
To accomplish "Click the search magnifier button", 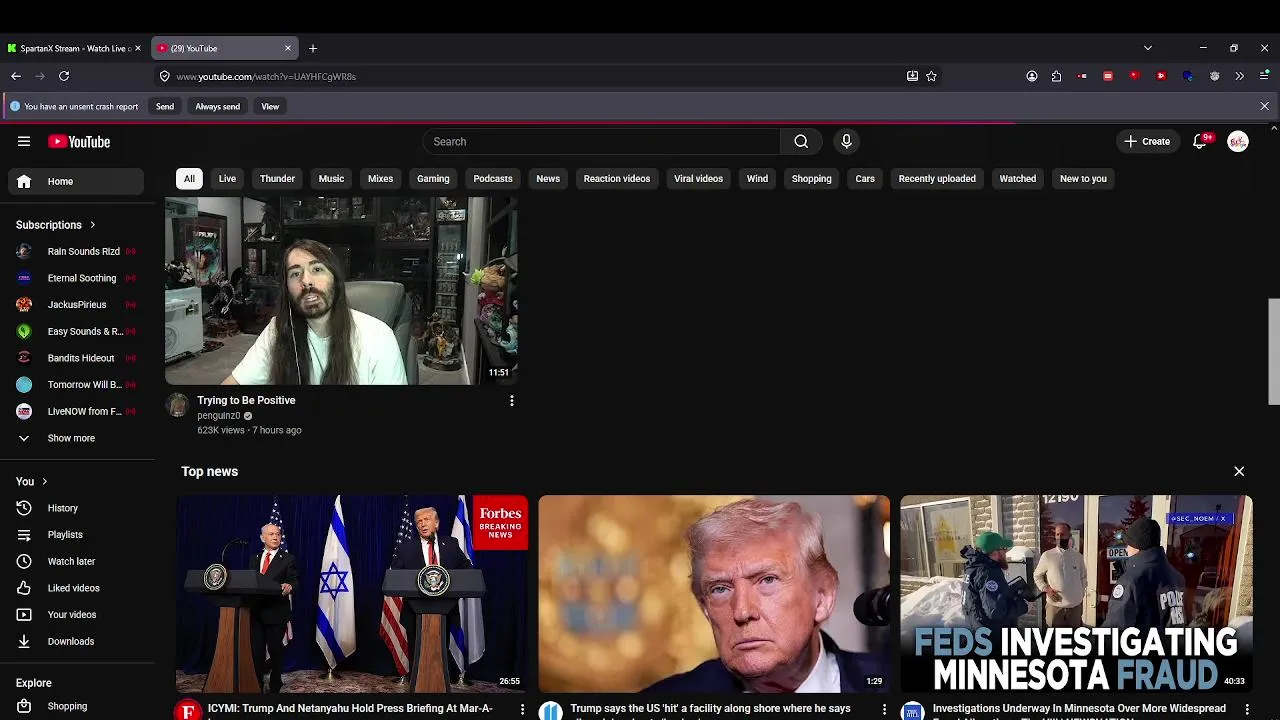I will coord(801,142).
